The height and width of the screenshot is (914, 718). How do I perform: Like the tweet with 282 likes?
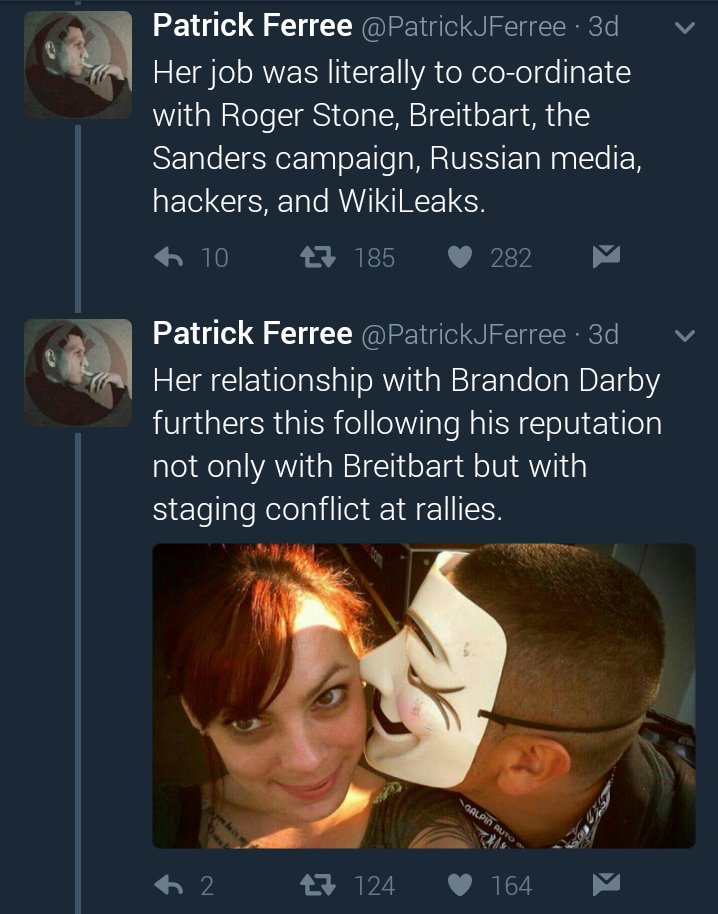click(x=459, y=257)
